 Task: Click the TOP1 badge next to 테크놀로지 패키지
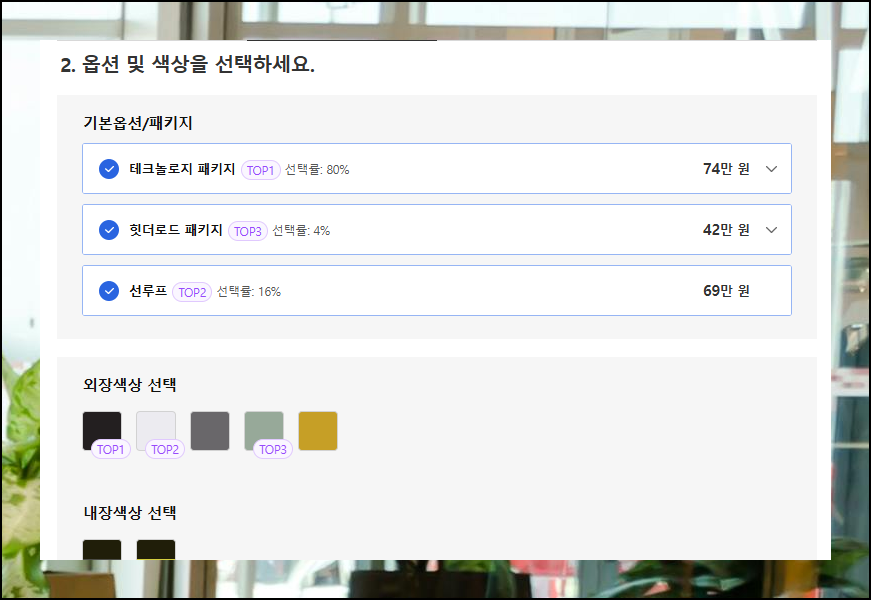261,170
